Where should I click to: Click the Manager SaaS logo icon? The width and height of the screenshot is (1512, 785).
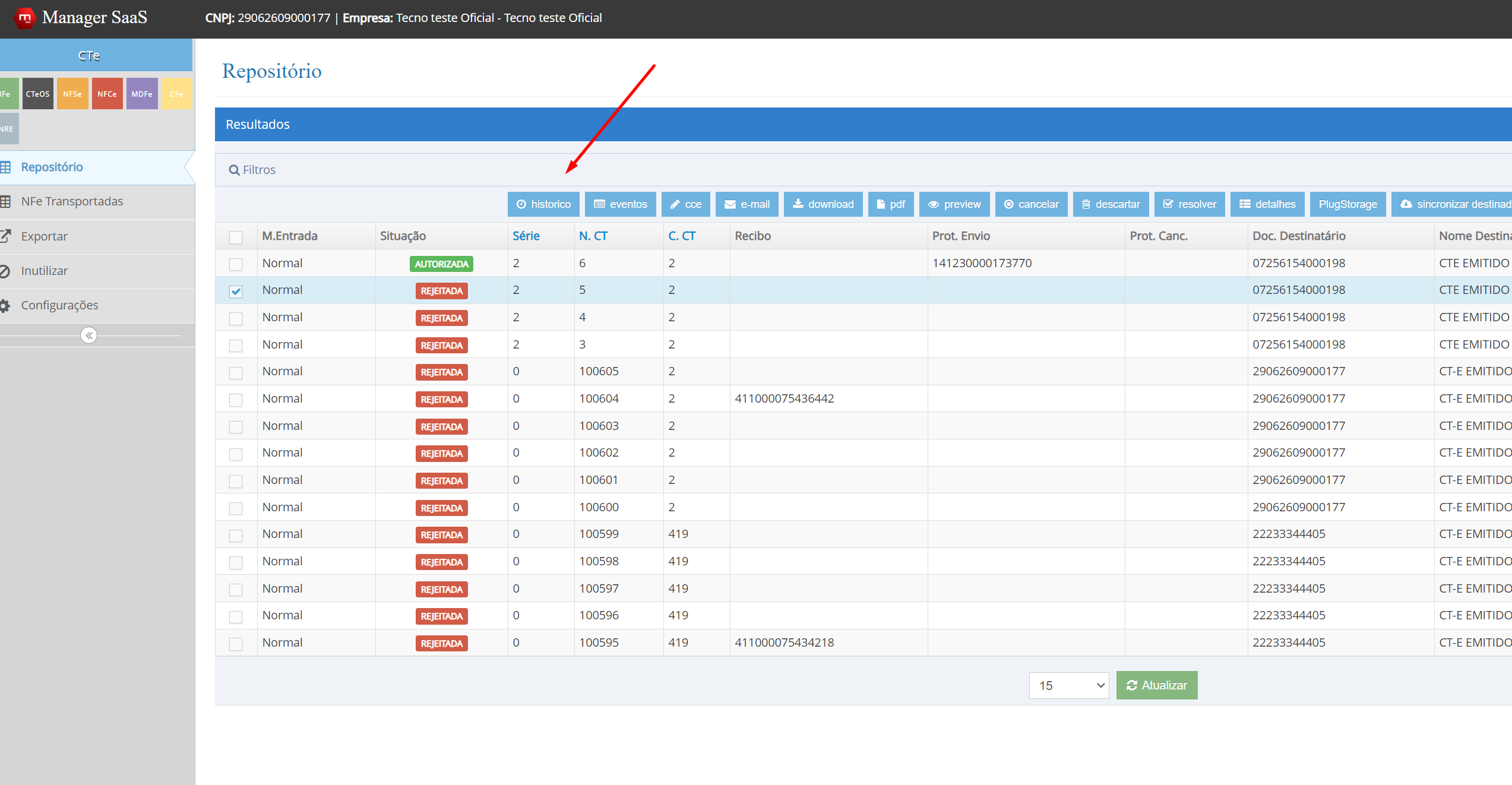point(25,18)
